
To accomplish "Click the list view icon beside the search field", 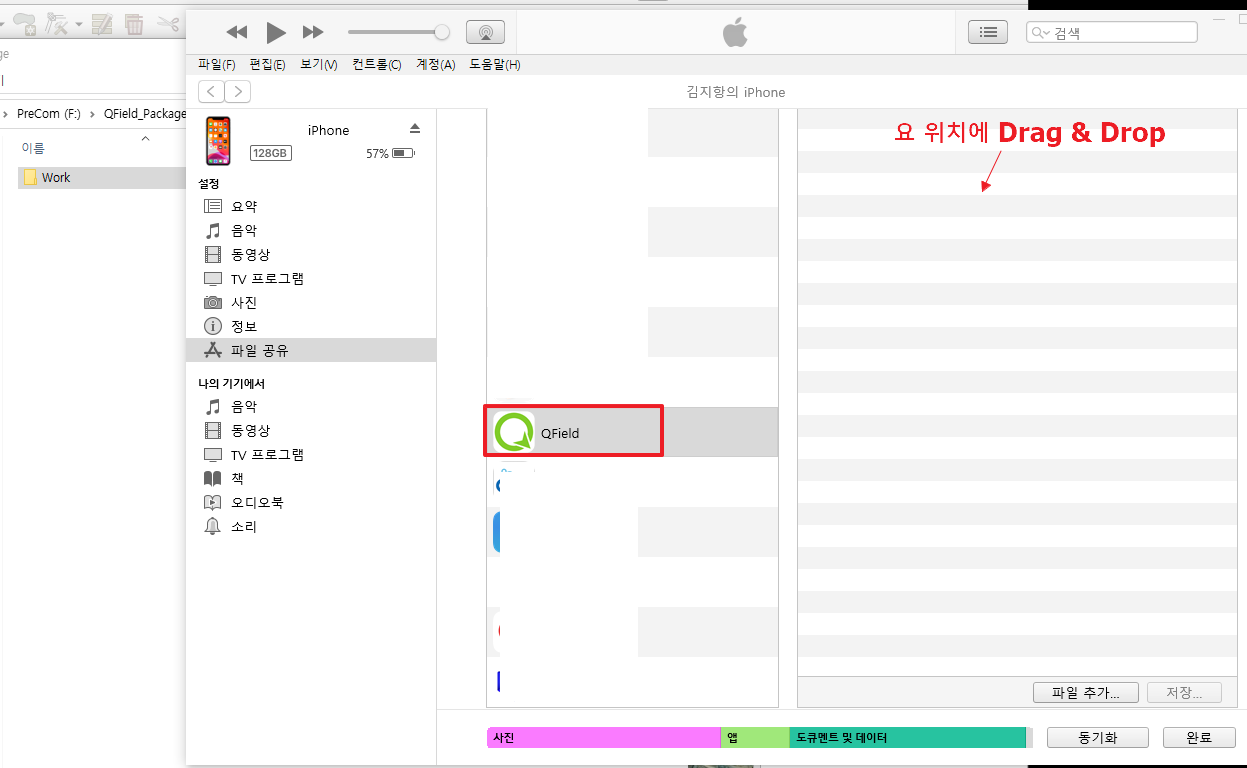I will (x=988, y=31).
